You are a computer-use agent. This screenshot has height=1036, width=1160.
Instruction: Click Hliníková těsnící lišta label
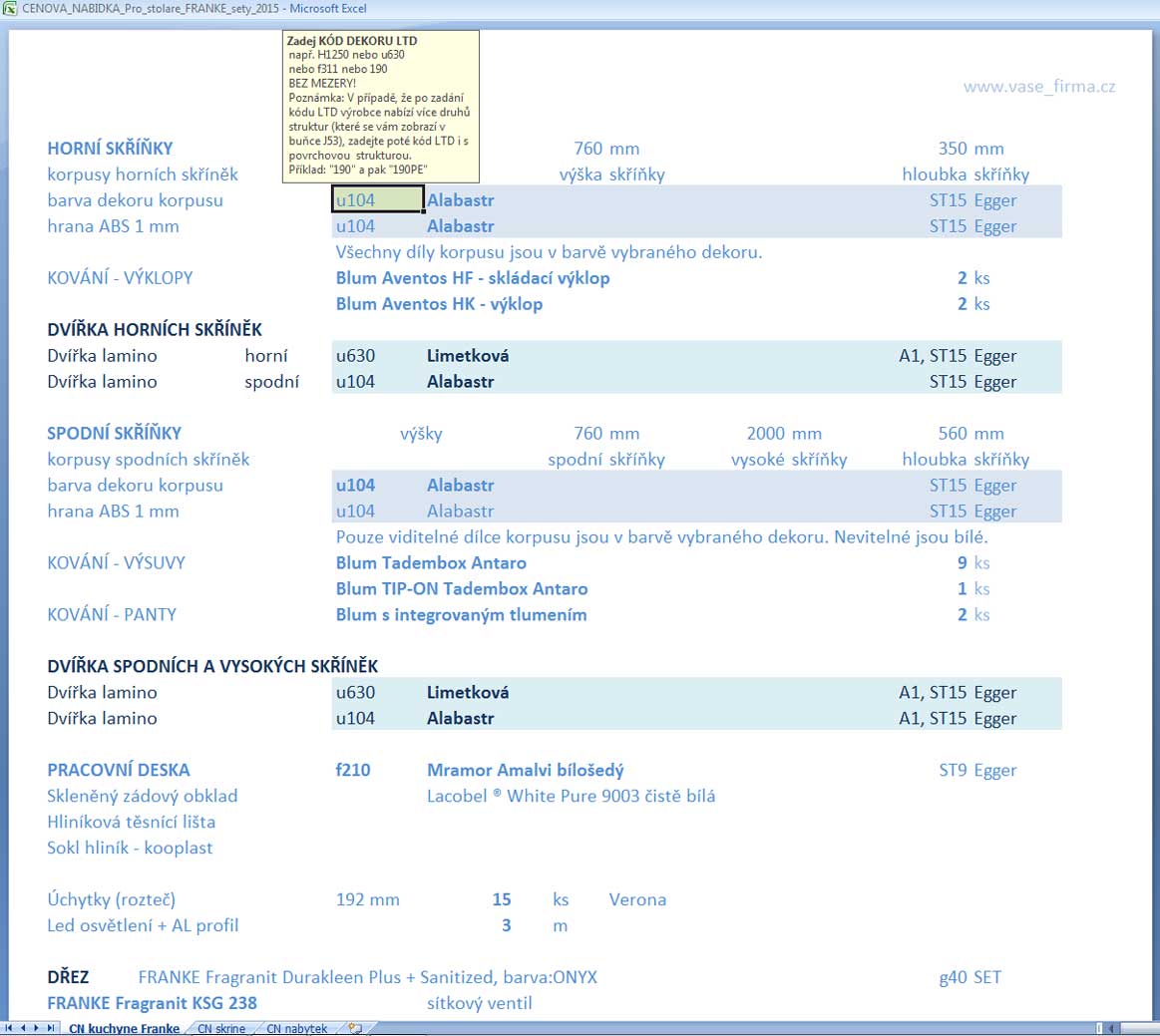[131, 822]
